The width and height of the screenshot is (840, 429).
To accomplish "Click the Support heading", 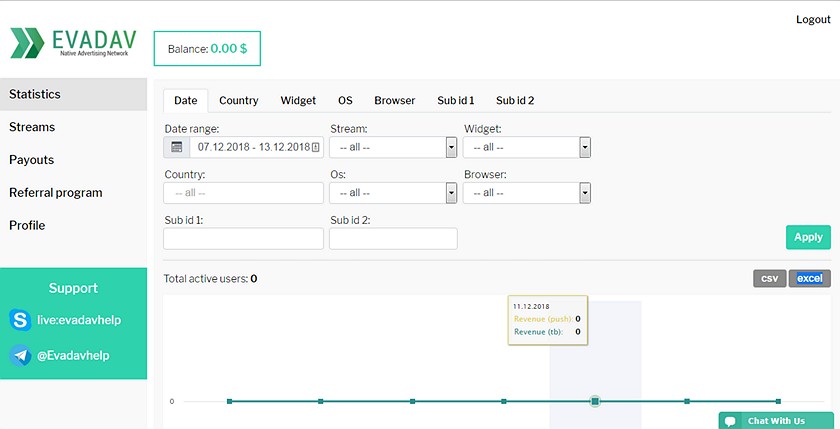I will [x=73, y=288].
